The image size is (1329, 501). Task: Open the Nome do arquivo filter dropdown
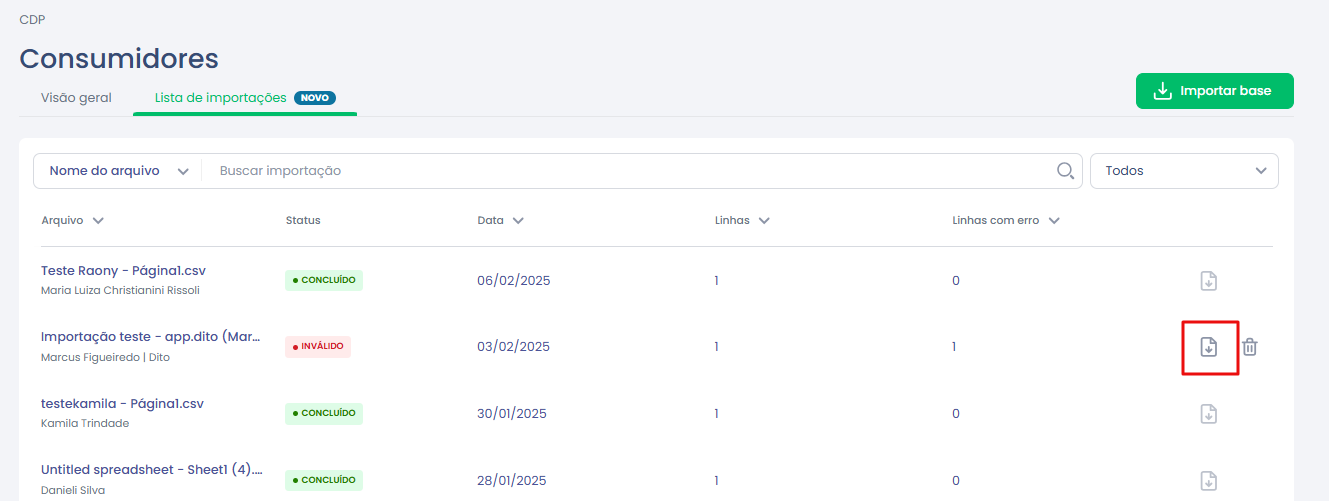118,171
